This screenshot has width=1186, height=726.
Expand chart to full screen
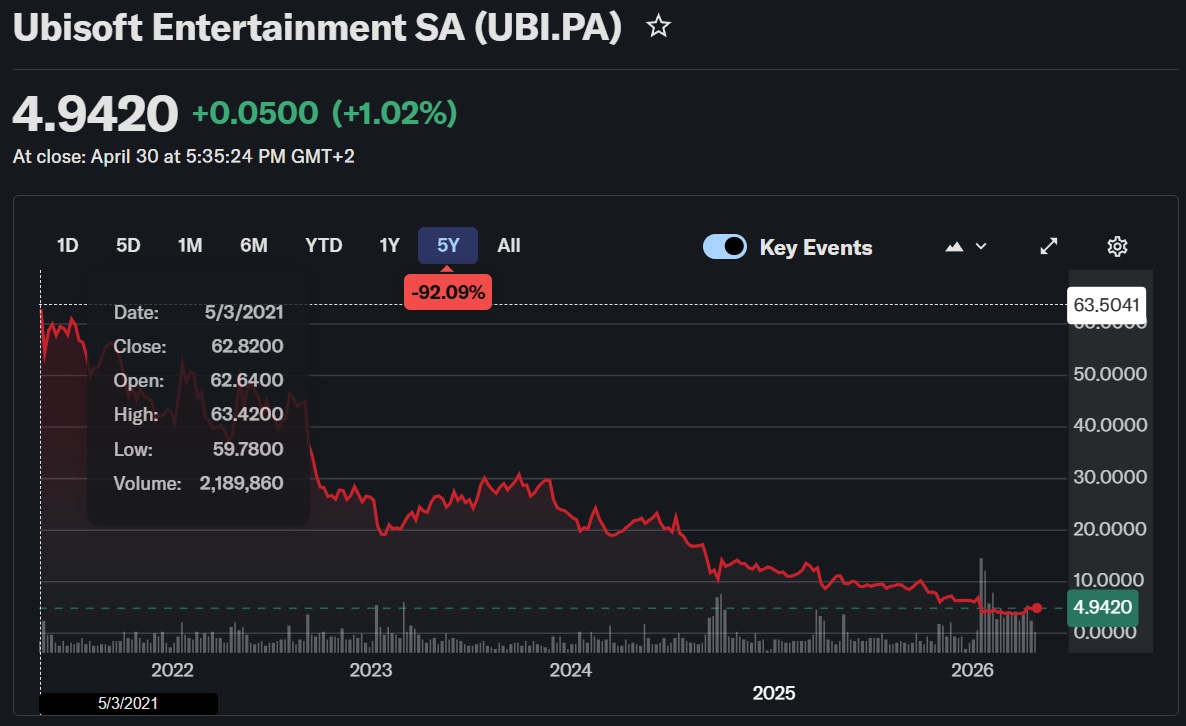click(1048, 247)
